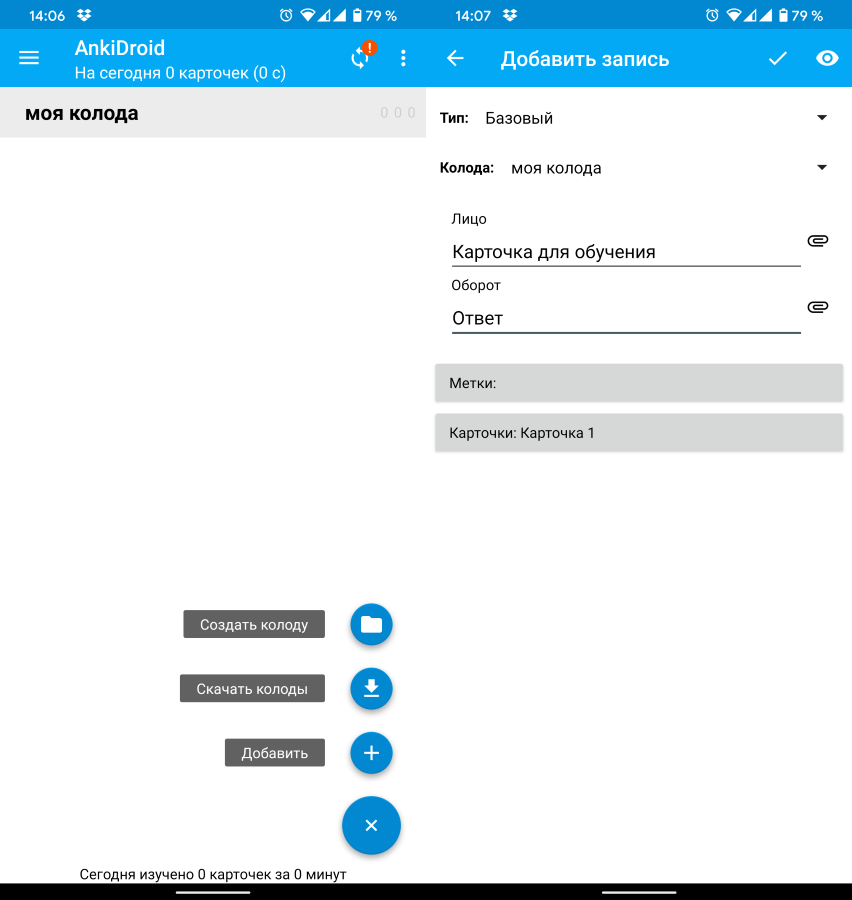Click the Создать колоду label
852x900 pixels.
(254, 624)
